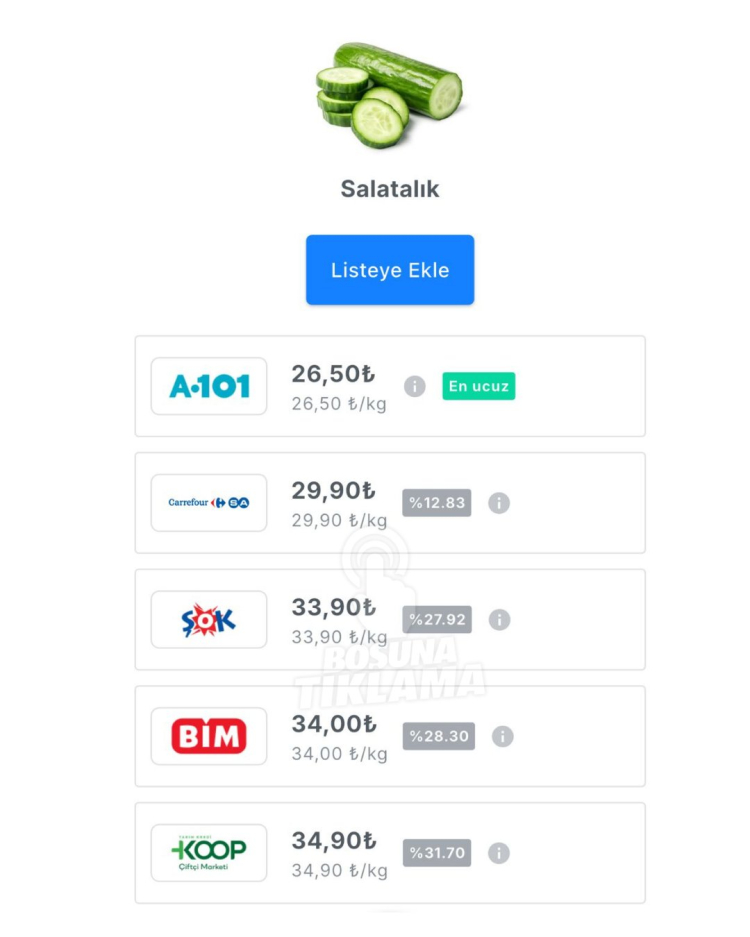
Task: Select the 34,90₺ KOOP price
Action: point(333,841)
